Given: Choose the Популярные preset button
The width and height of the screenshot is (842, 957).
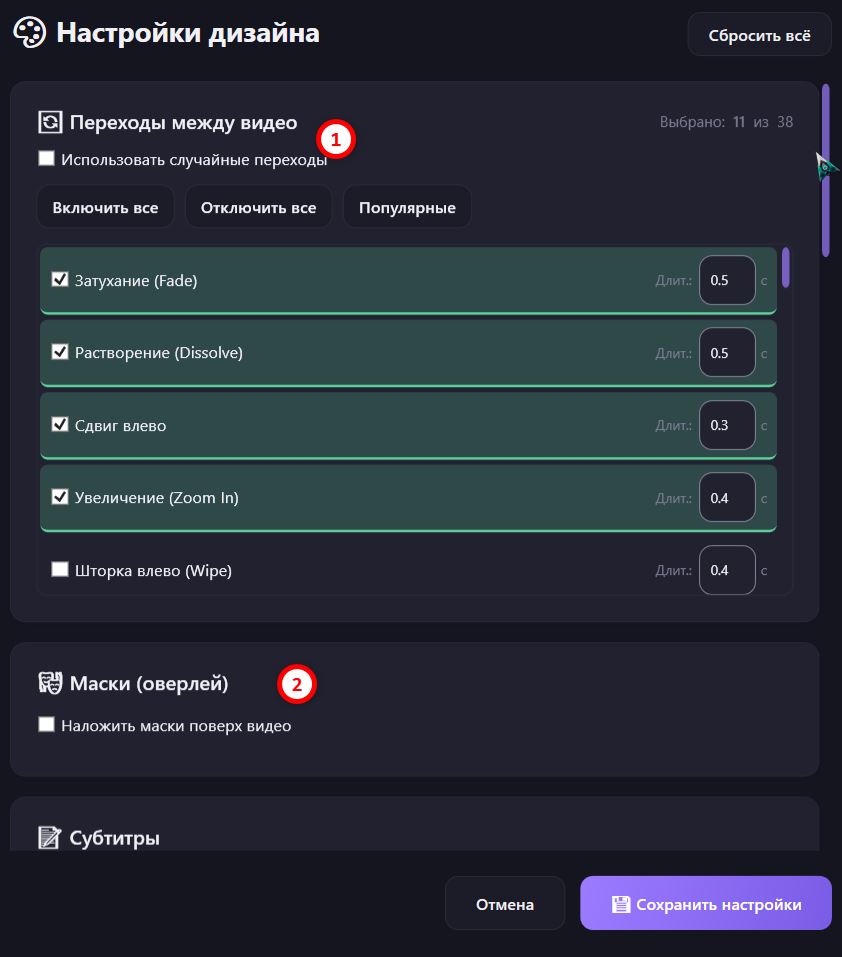Looking at the screenshot, I should coord(407,208).
